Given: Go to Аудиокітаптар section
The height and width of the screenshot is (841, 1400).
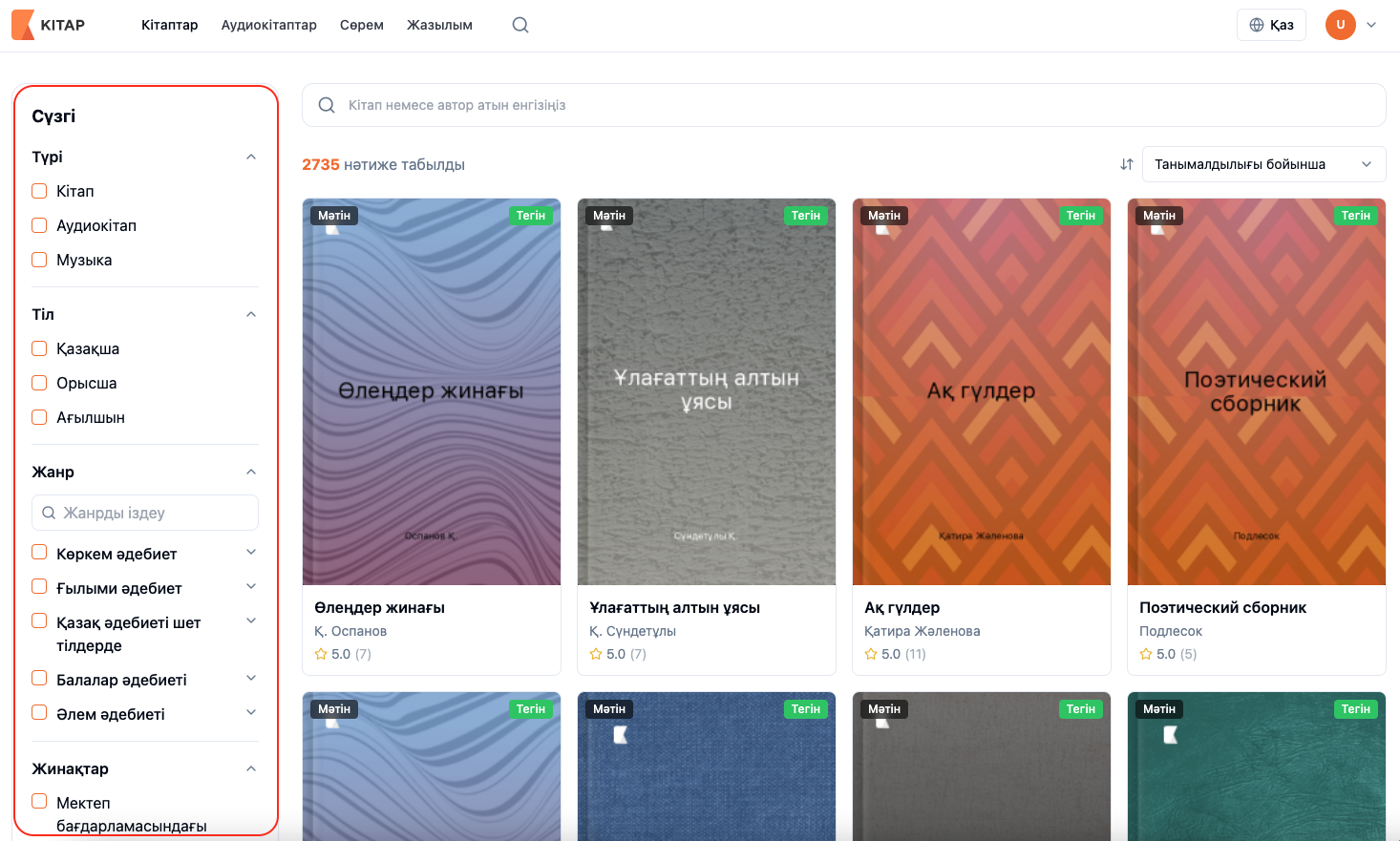Looking at the screenshot, I should coord(269,25).
